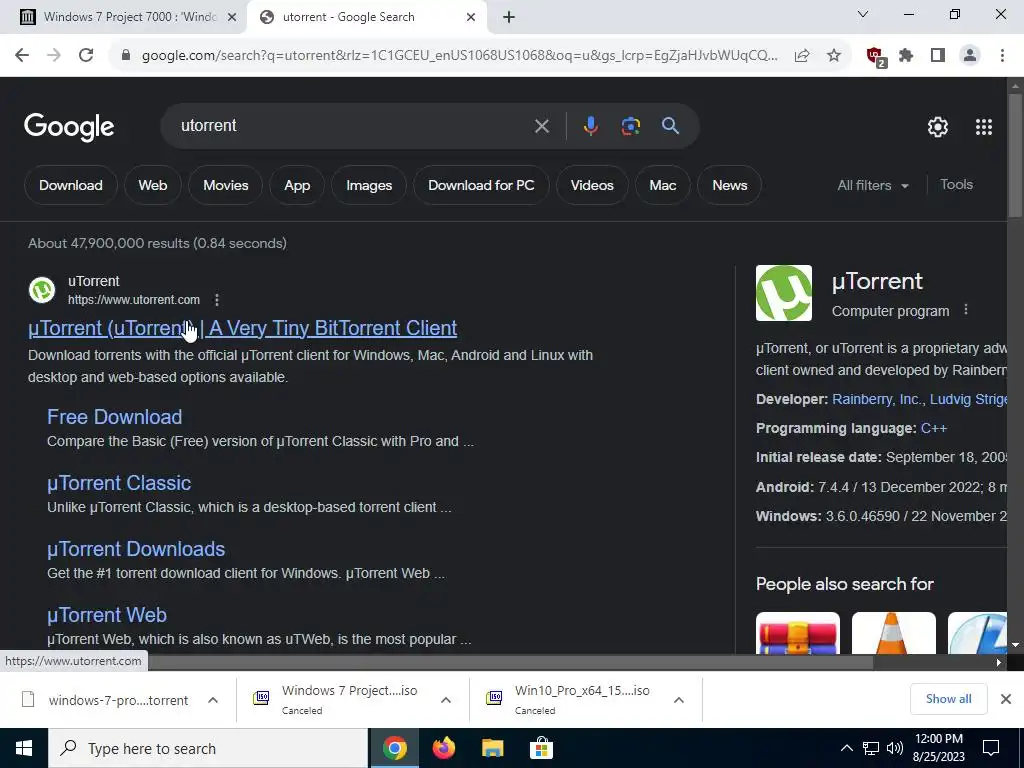Open Google quick settings gear

pos(938,127)
